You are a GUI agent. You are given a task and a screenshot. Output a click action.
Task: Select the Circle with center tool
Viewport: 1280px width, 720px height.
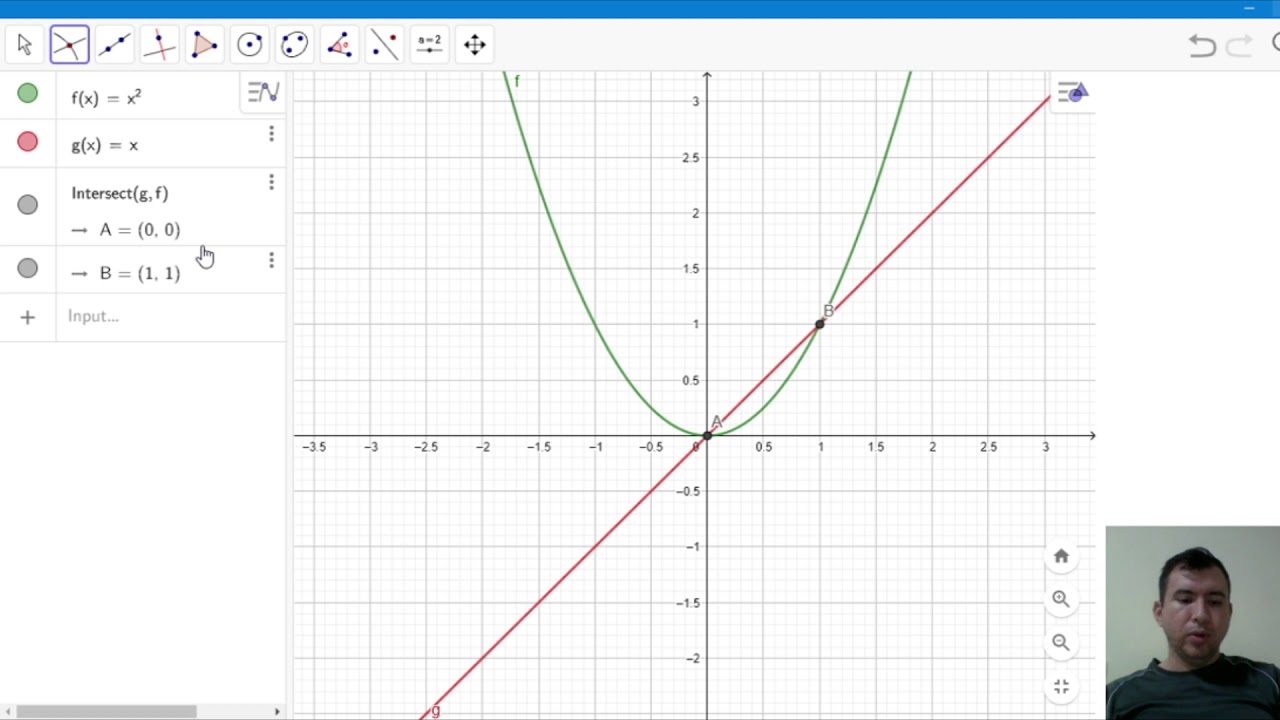point(250,45)
